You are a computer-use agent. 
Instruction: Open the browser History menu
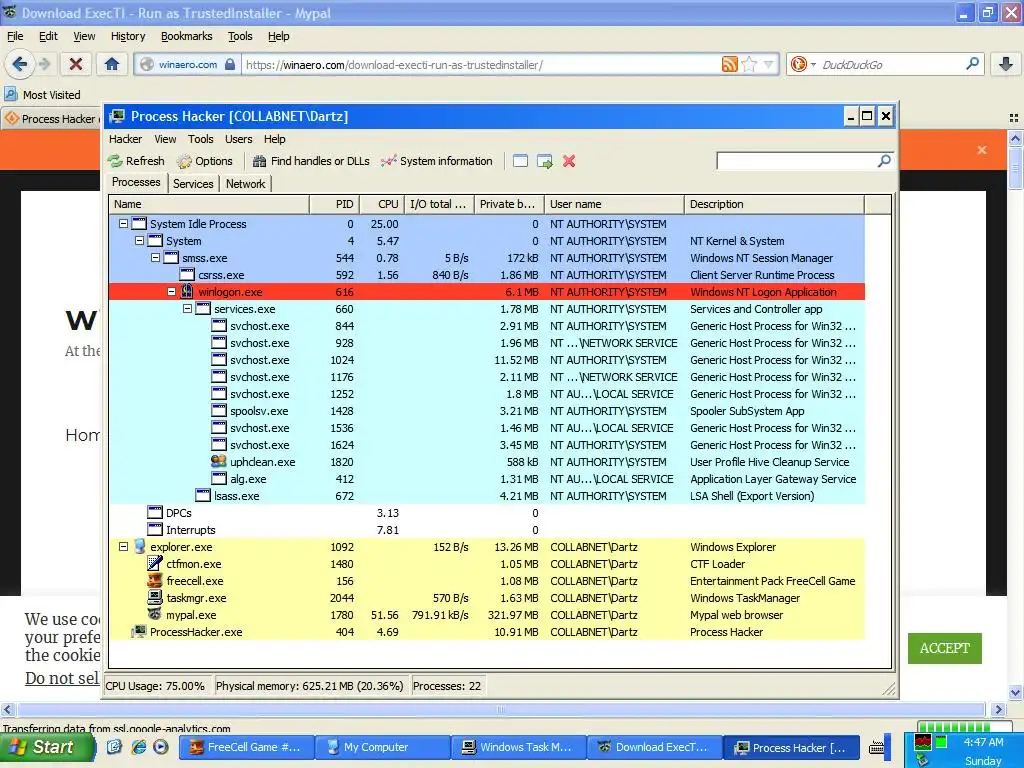pos(128,37)
